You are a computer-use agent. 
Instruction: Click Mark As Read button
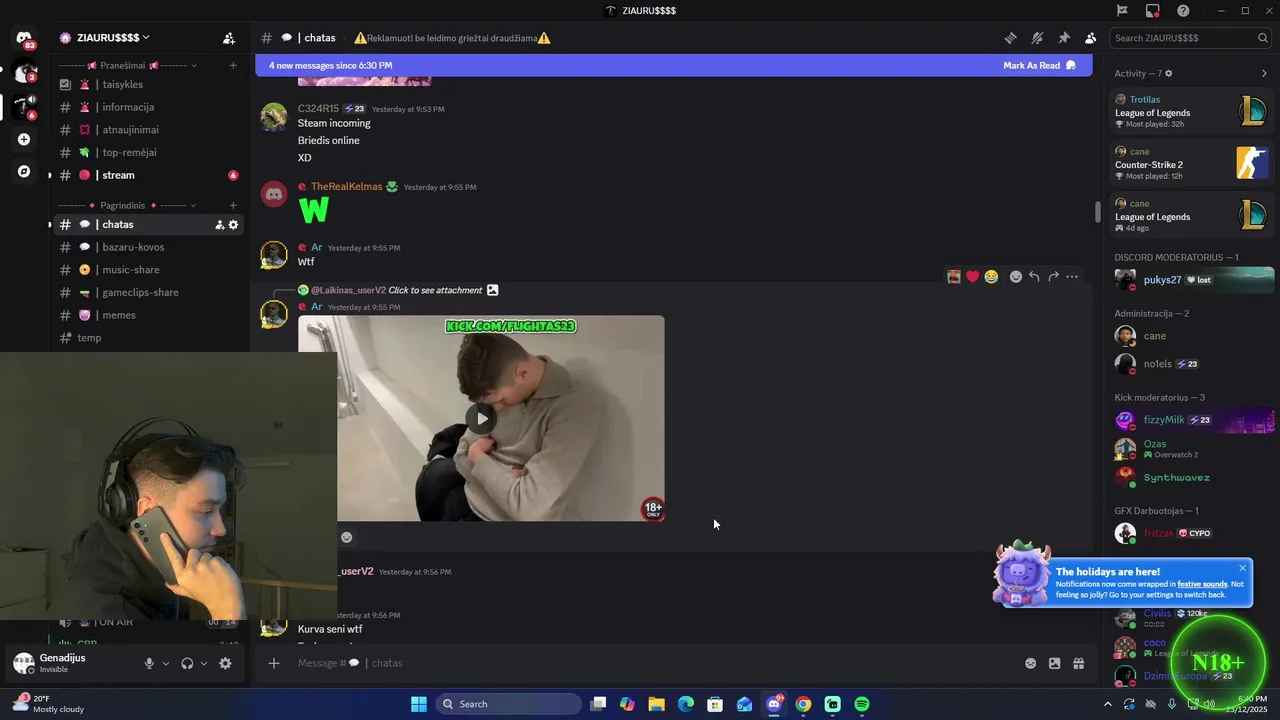tap(1039, 65)
